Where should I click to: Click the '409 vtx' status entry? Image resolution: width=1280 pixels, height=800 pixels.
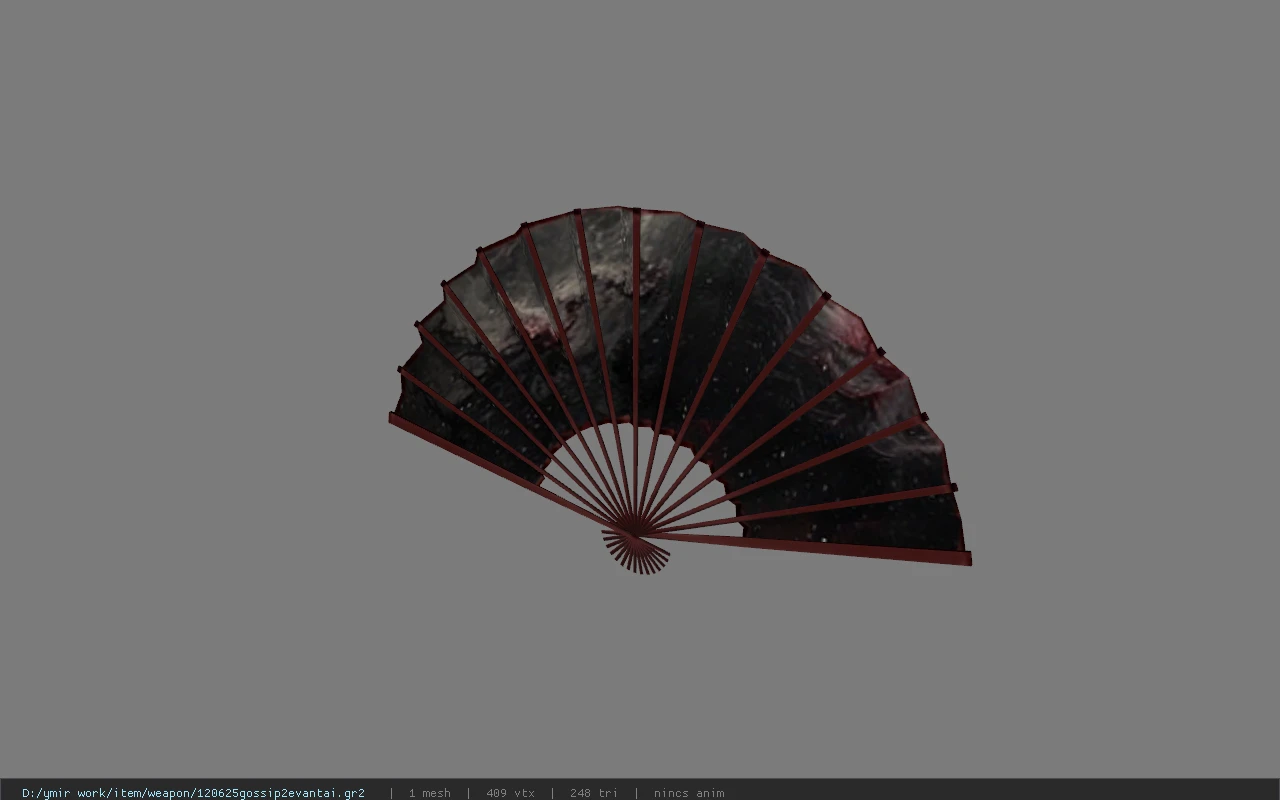510,793
